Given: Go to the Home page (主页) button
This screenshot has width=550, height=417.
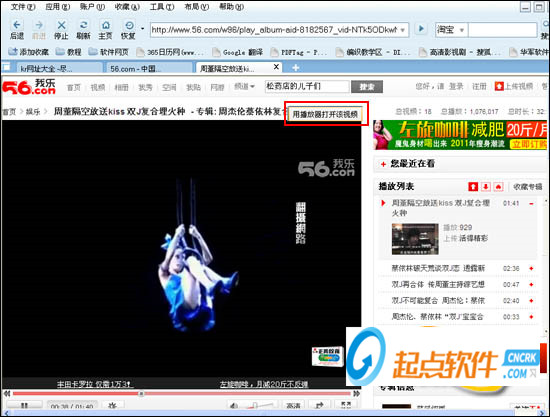Looking at the screenshot, I should (106, 29).
